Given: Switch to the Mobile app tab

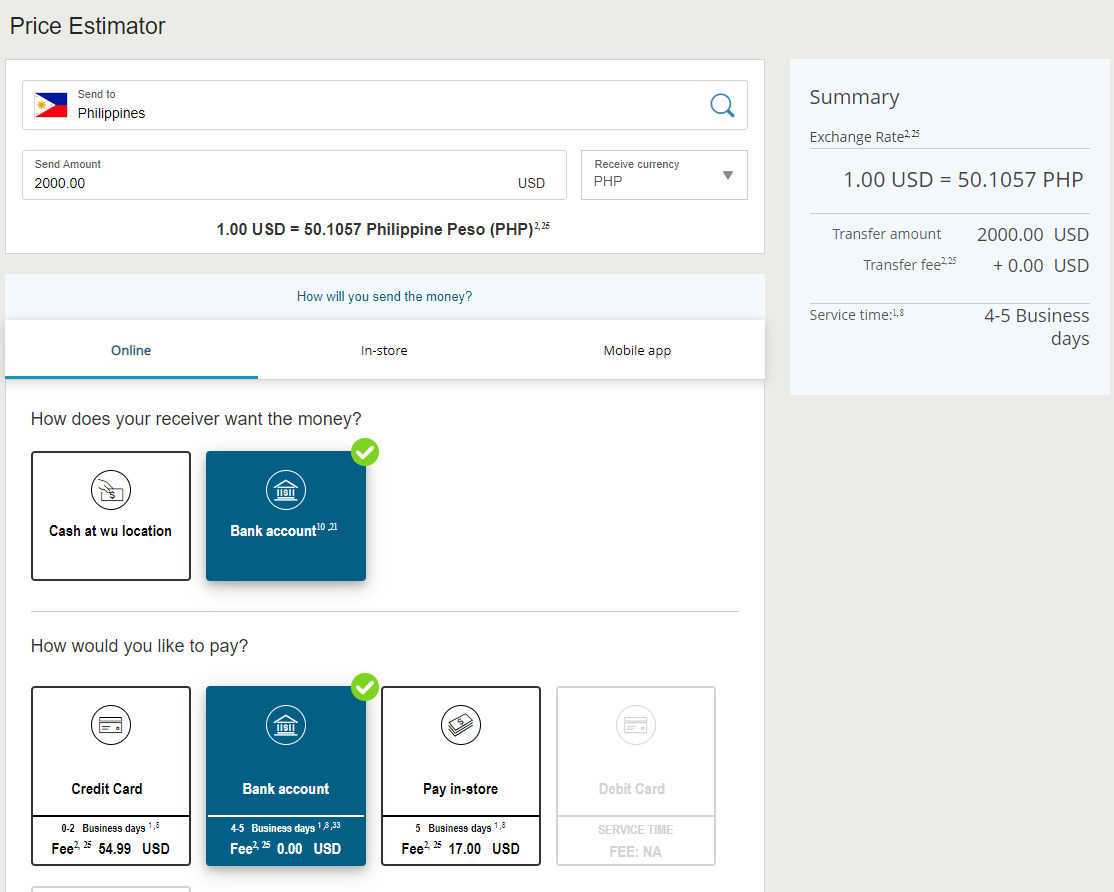Looking at the screenshot, I should (x=637, y=350).
